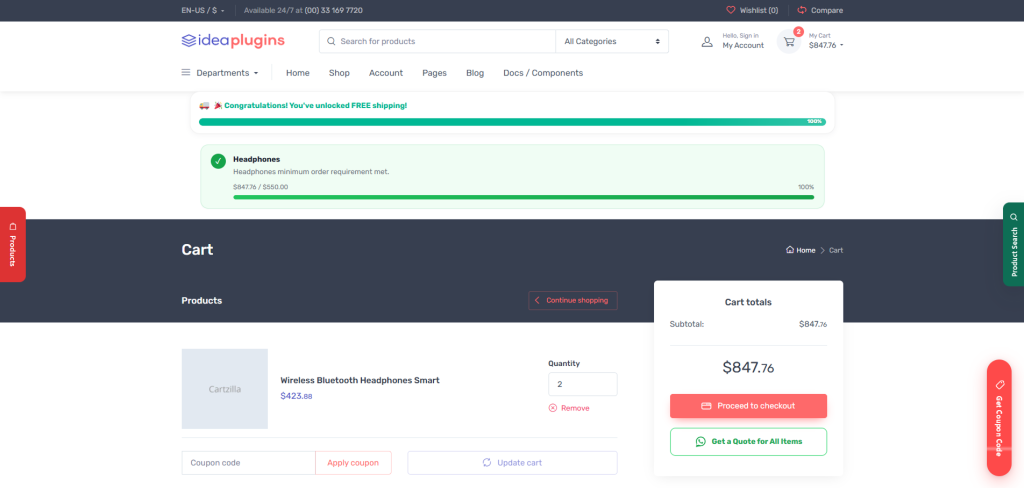Click the delivery truck icon in shipping banner
The height and width of the screenshot is (488, 1024).
[x=204, y=105]
